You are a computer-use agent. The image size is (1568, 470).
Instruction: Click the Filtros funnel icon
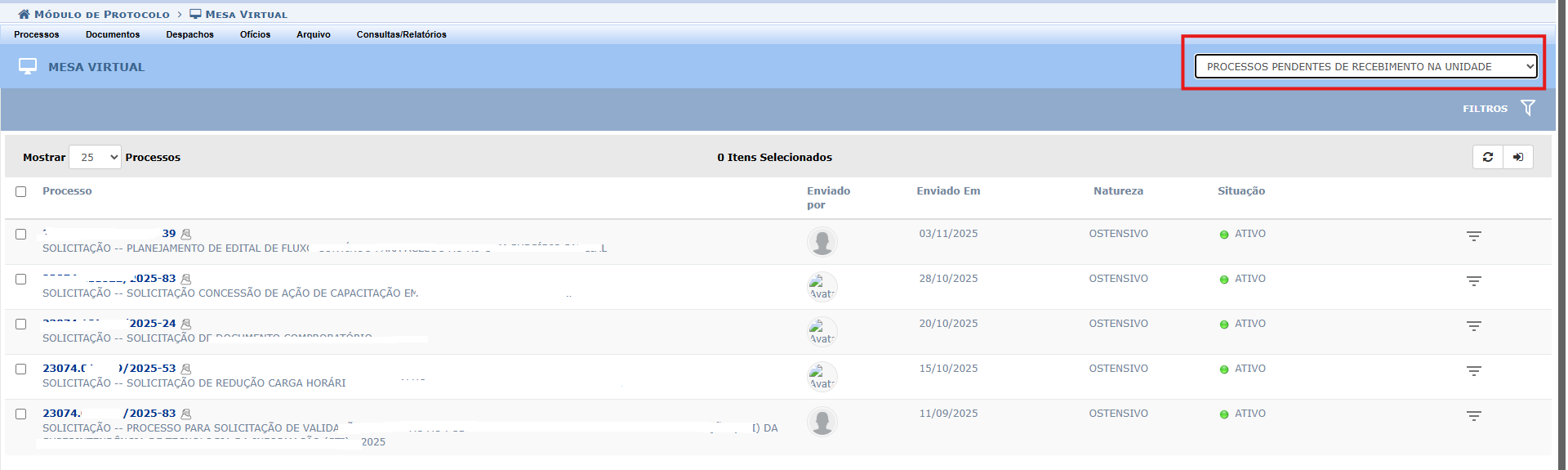pyautogui.click(x=1527, y=108)
